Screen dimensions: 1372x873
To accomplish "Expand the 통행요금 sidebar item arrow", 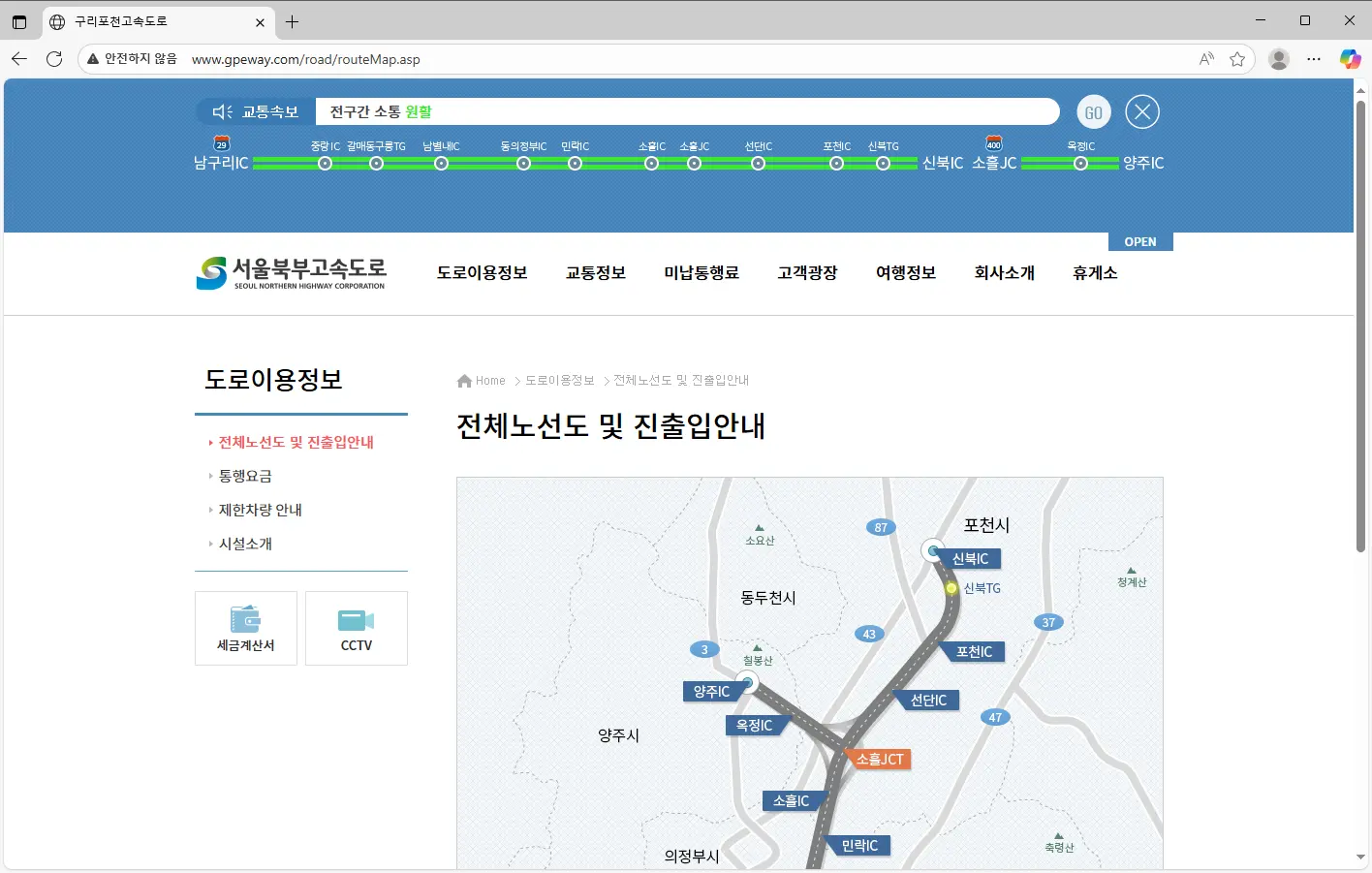I will pyautogui.click(x=211, y=476).
